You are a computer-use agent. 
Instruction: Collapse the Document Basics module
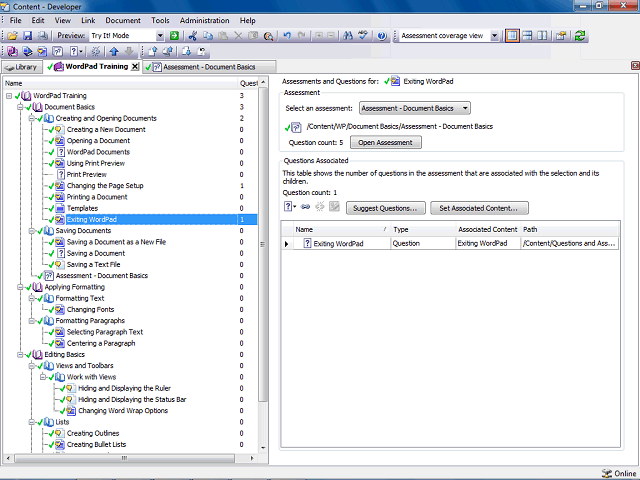(20, 107)
